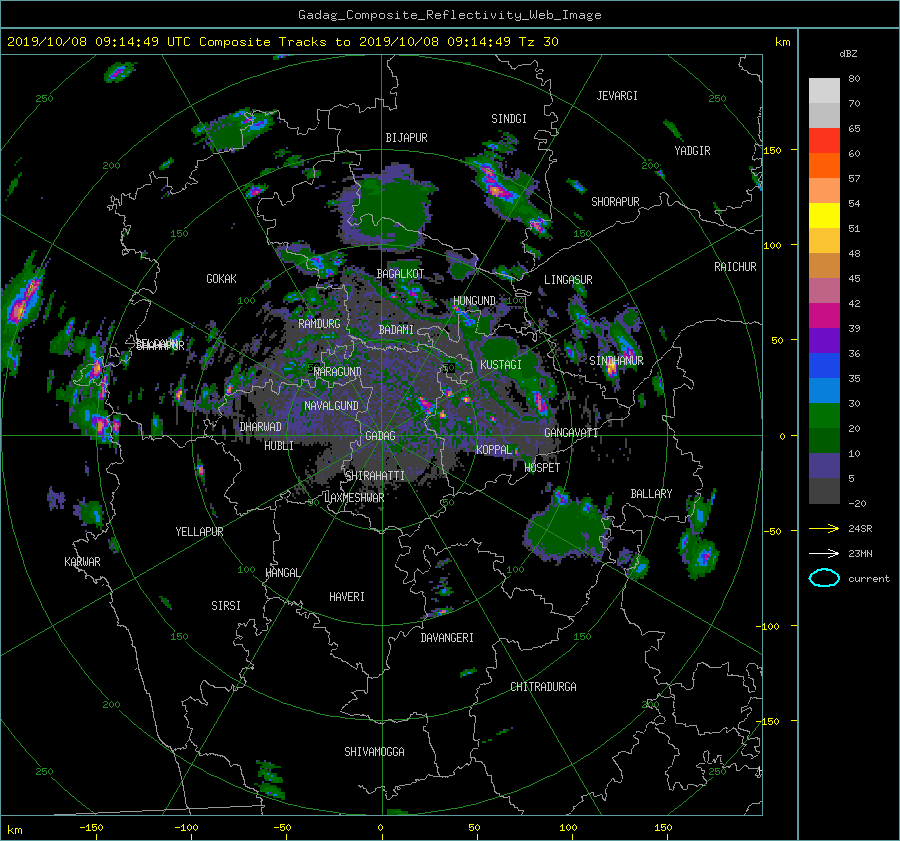This screenshot has height=841, width=900.
Task: Click the YELLAPUR city label
Action: click(199, 532)
